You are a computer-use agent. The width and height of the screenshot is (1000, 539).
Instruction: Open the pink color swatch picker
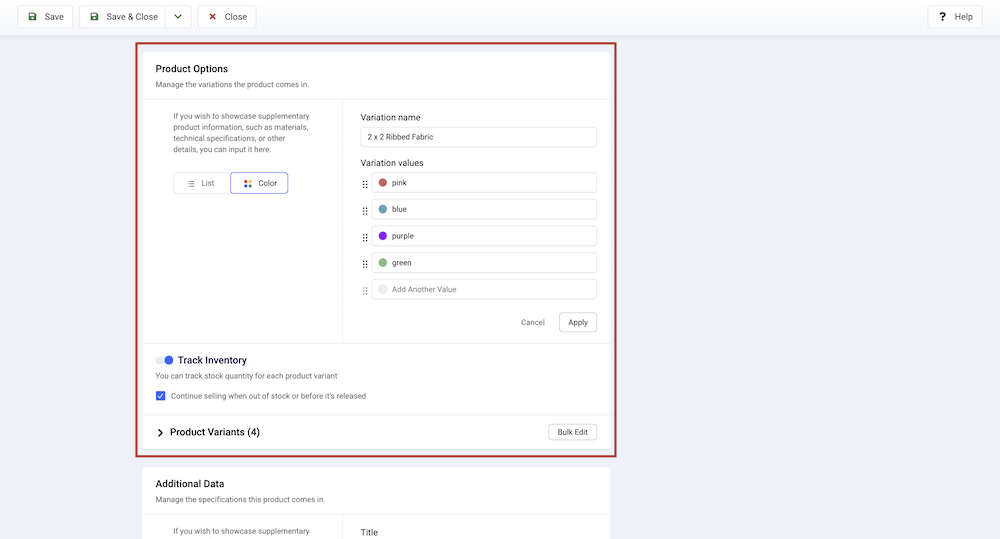click(383, 183)
